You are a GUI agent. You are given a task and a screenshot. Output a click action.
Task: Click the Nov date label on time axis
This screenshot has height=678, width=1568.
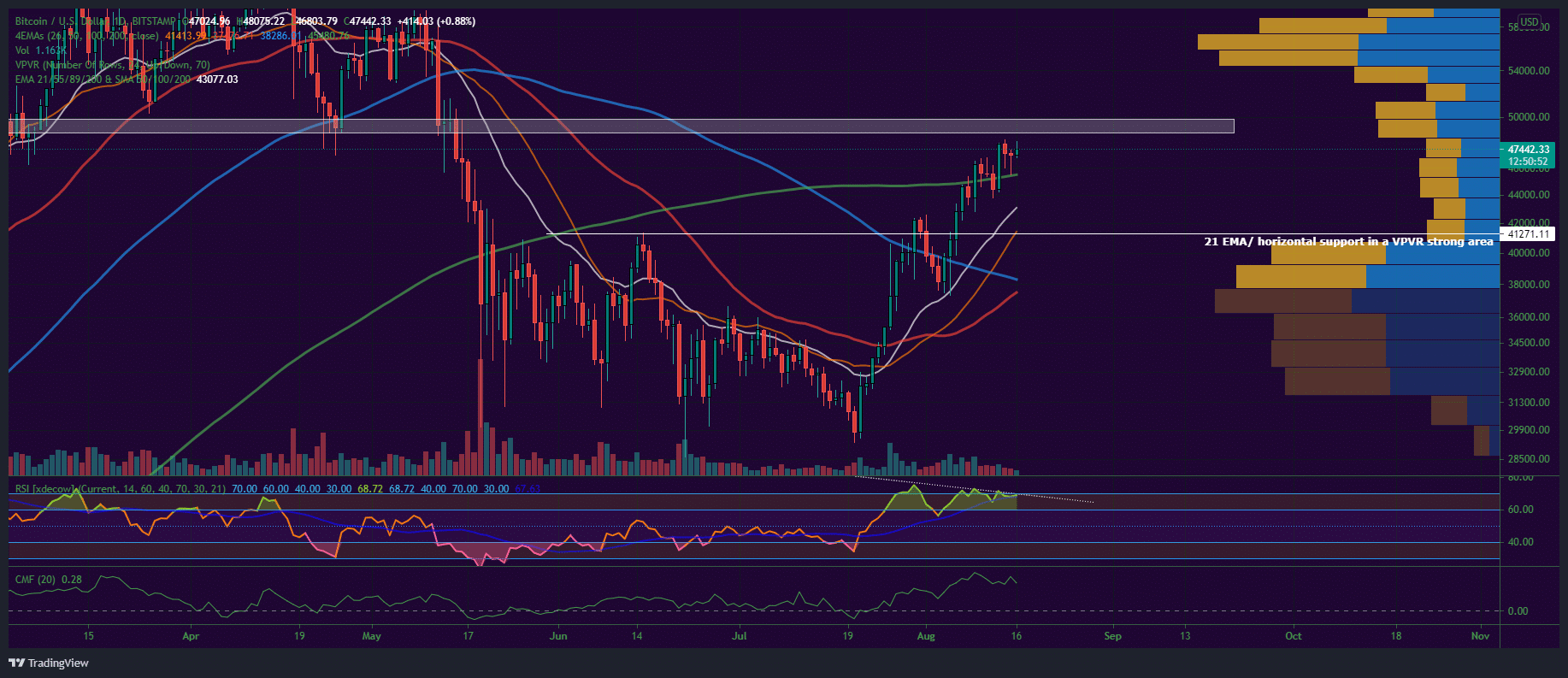click(1481, 636)
